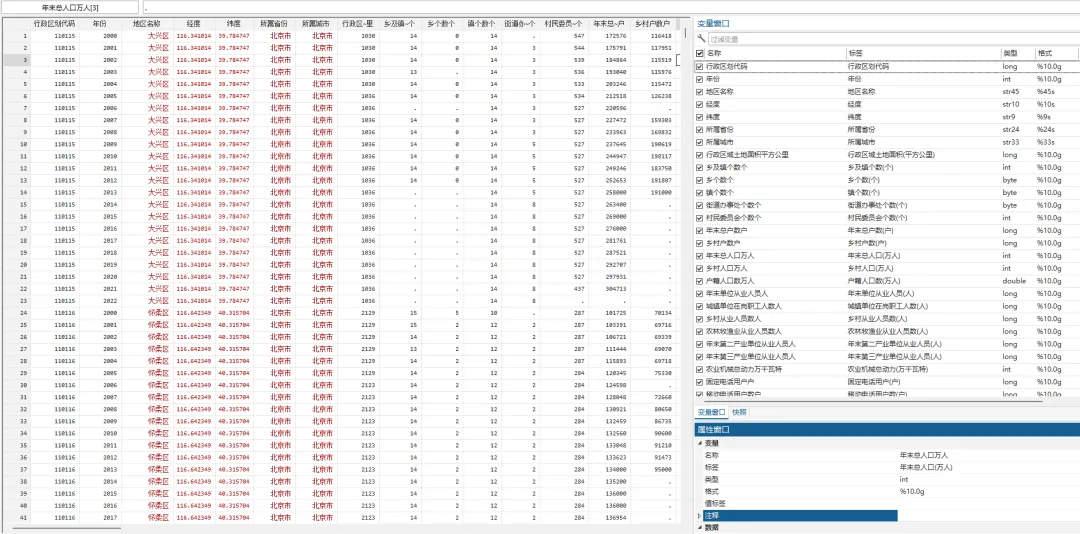Uncheck the 年末总人口万人 variable checkbox

click(x=700, y=256)
